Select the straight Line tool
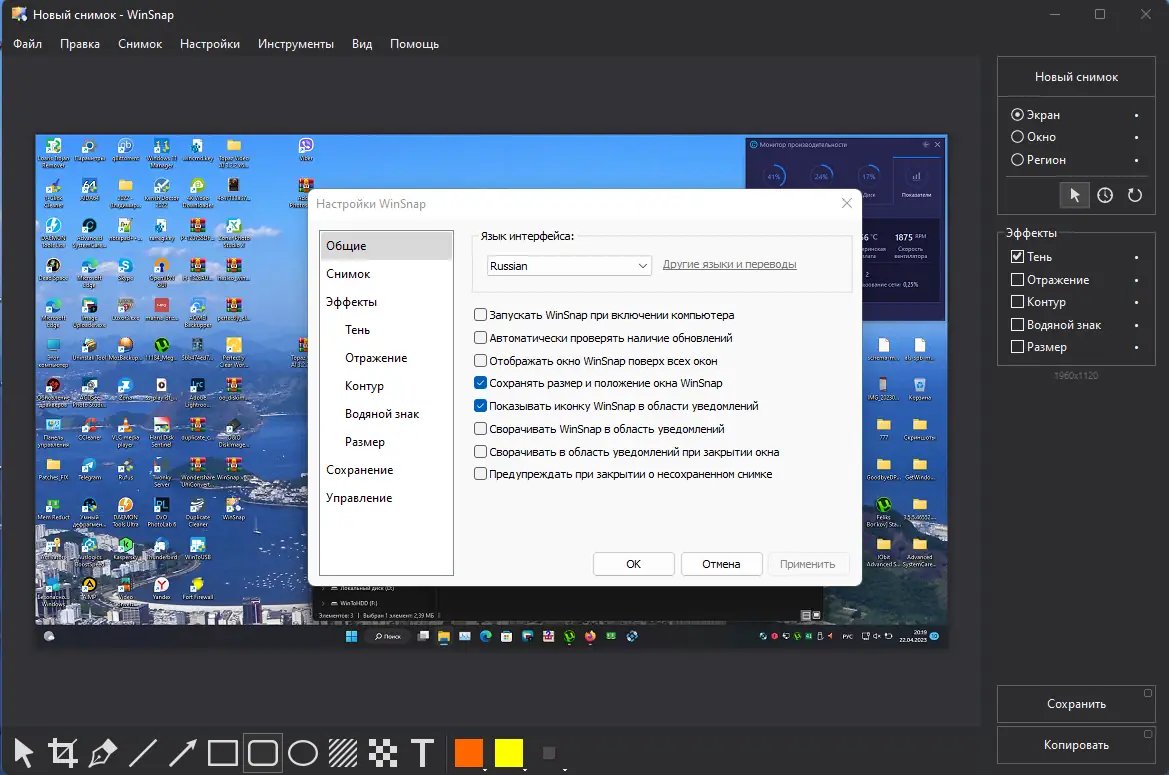This screenshot has width=1169, height=775. [x=142, y=753]
